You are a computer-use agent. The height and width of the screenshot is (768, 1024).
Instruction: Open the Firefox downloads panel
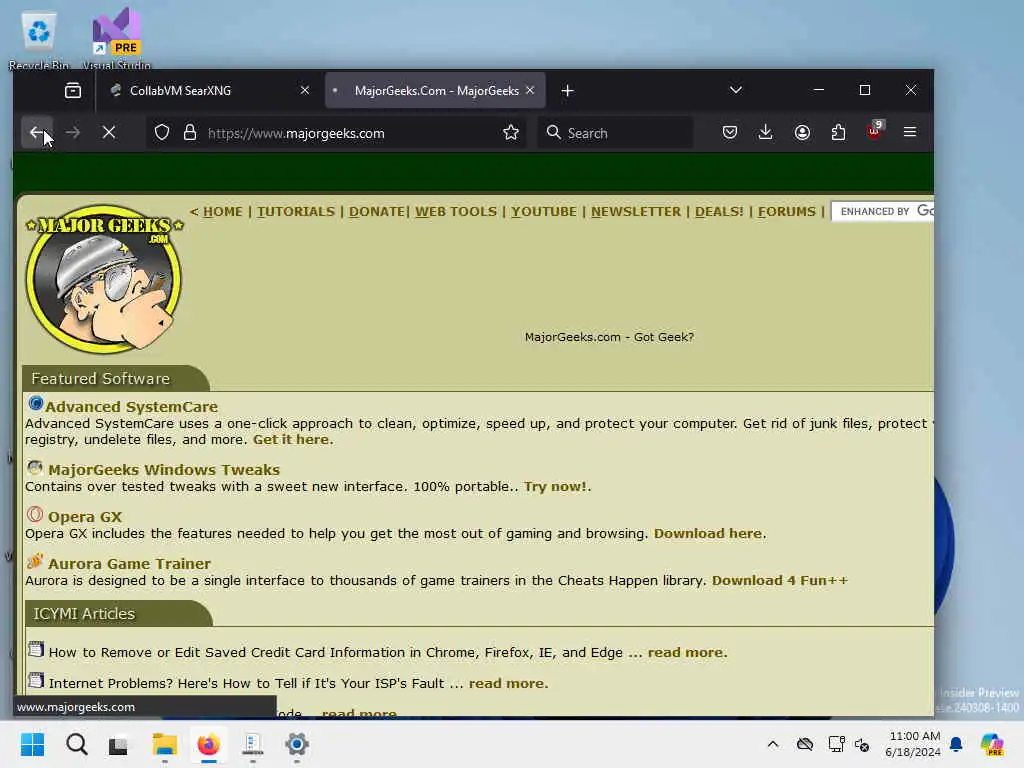[765, 133]
